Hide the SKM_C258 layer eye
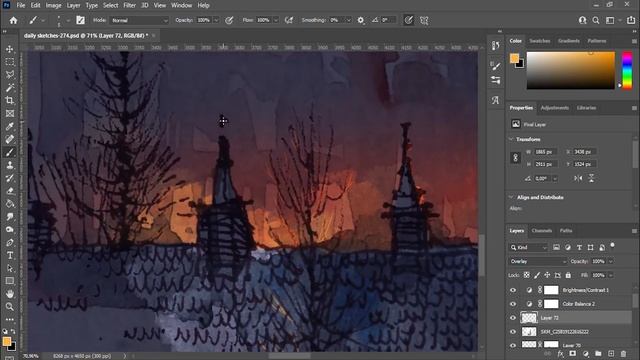640x360 pixels. click(x=513, y=332)
